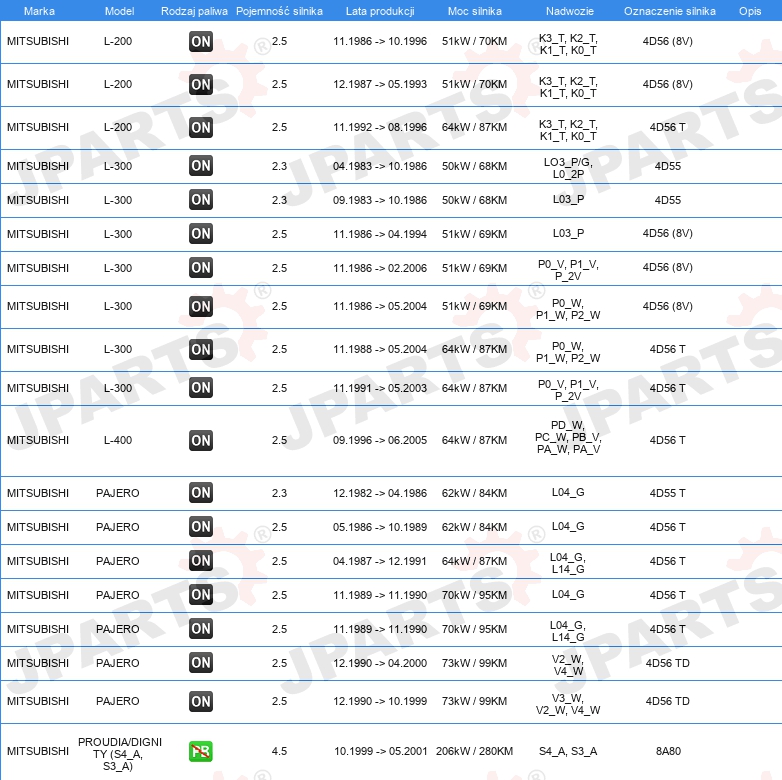The height and width of the screenshot is (780, 782).
Task: Click the ON icon for PAJERO 12.1990 -> 04.2000
Action: pos(201,662)
